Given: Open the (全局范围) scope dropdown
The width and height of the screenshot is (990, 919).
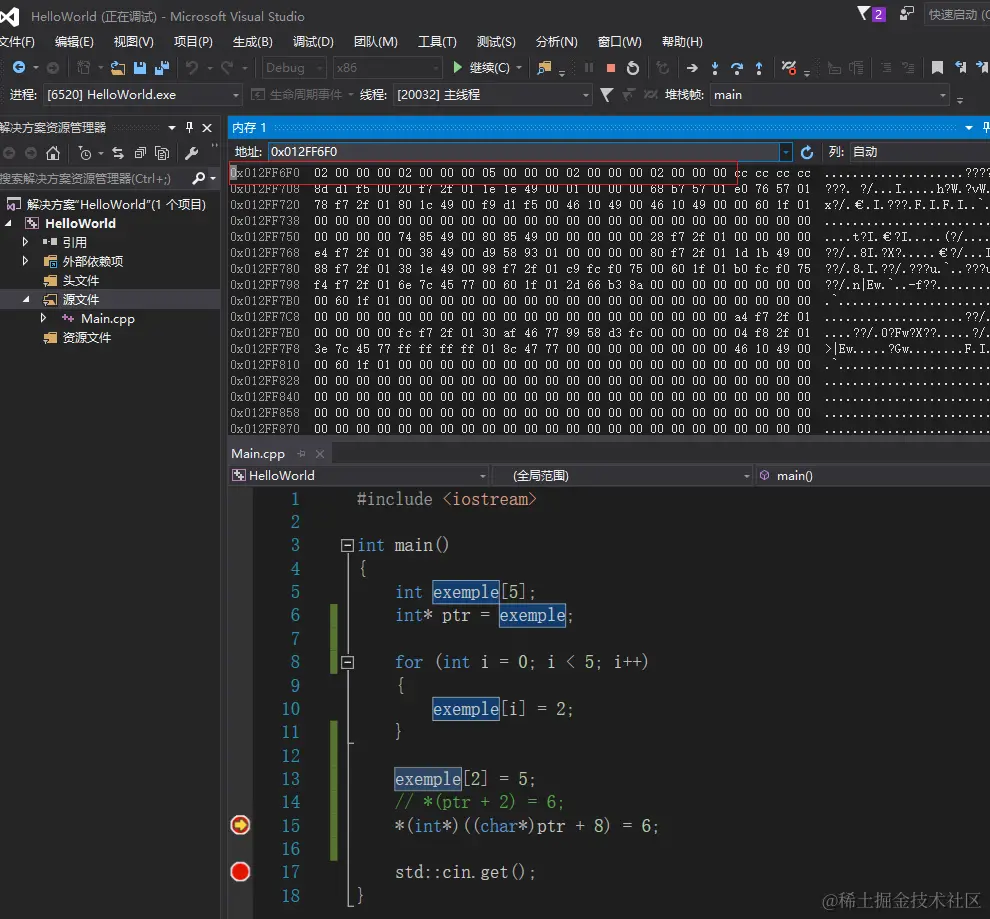Looking at the screenshot, I should coord(623,475).
